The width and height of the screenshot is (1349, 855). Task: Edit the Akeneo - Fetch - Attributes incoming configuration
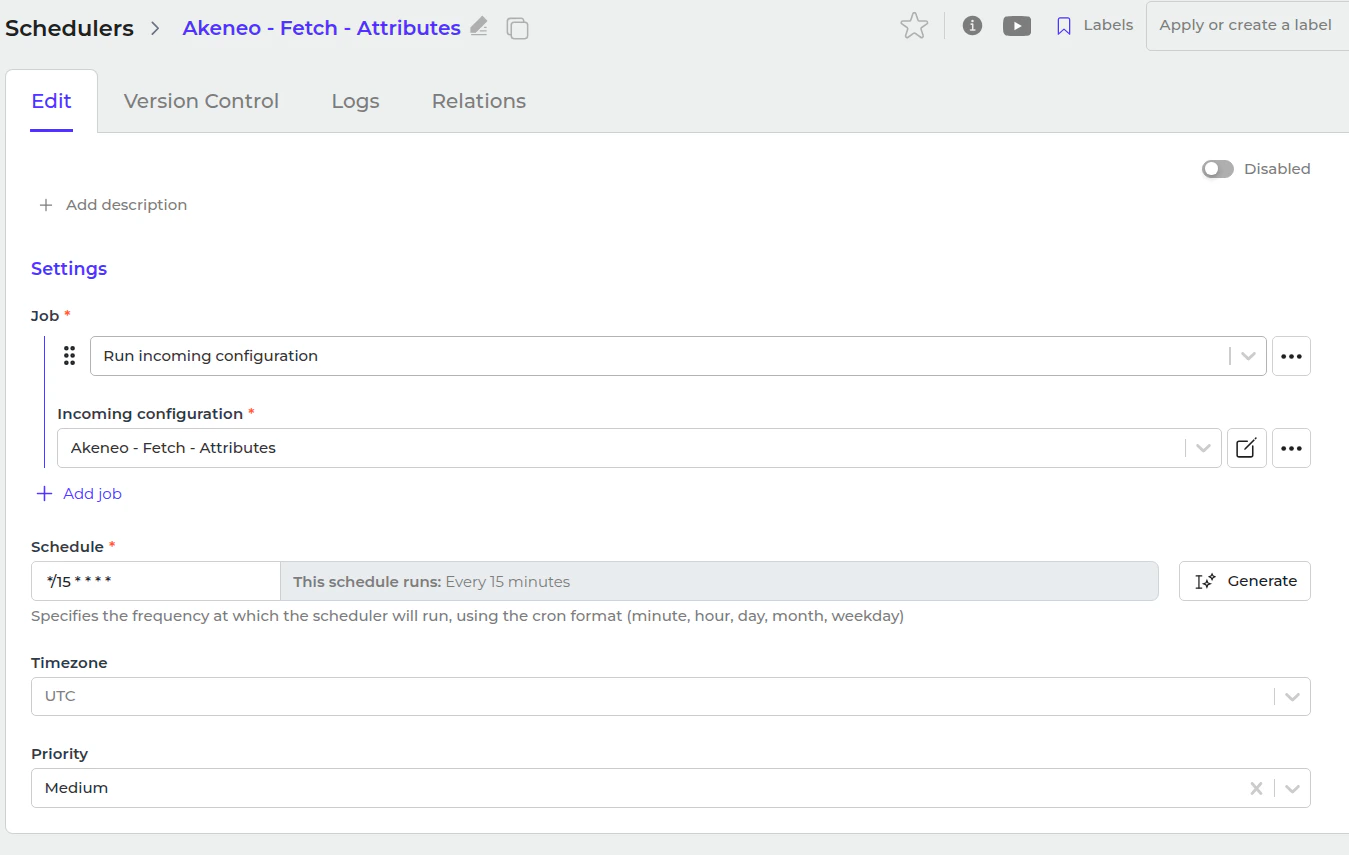(x=1246, y=448)
